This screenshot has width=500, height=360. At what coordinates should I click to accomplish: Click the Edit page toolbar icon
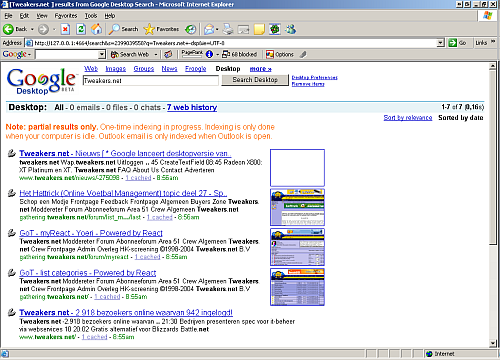click(x=243, y=29)
